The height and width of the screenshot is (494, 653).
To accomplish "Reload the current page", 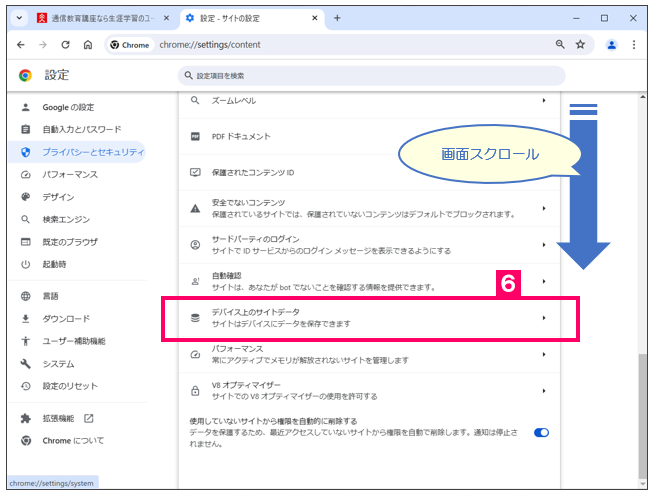I will coord(65,45).
